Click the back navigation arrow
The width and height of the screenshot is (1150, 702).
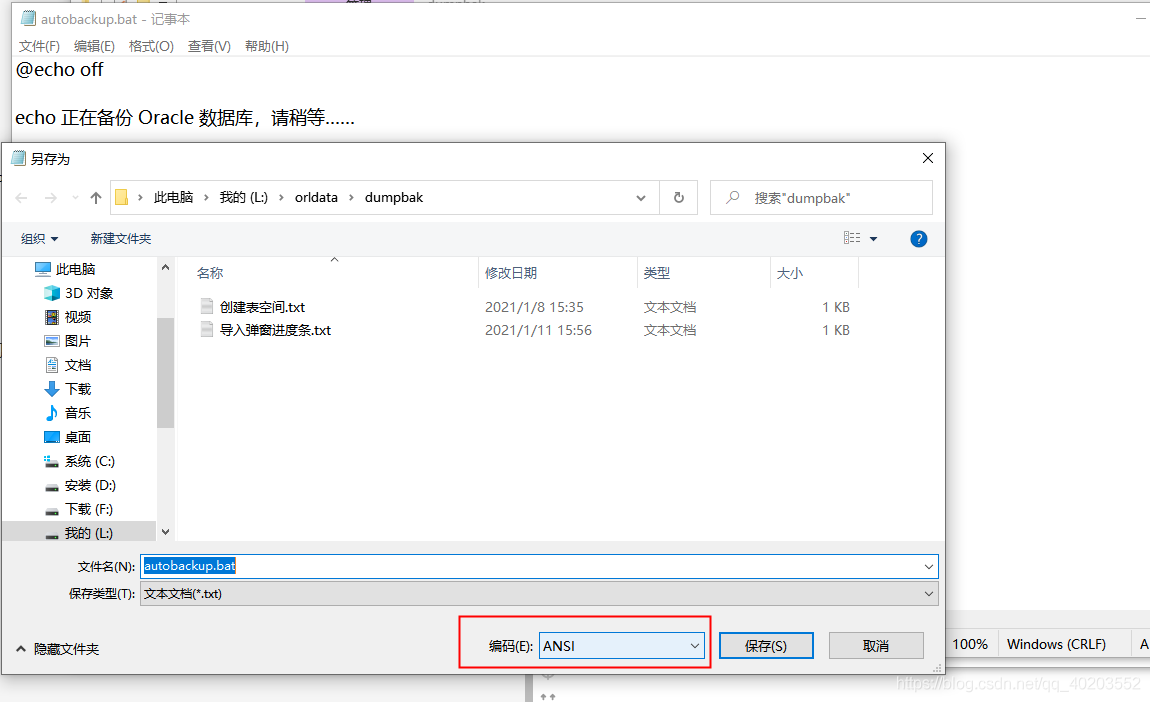click(x=21, y=197)
